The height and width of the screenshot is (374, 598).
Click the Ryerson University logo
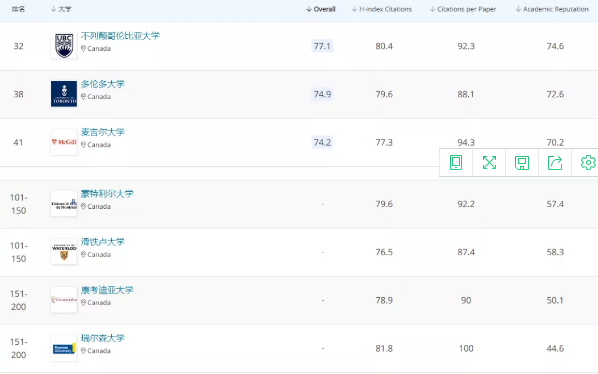pyautogui.click(x=64, y=348)
